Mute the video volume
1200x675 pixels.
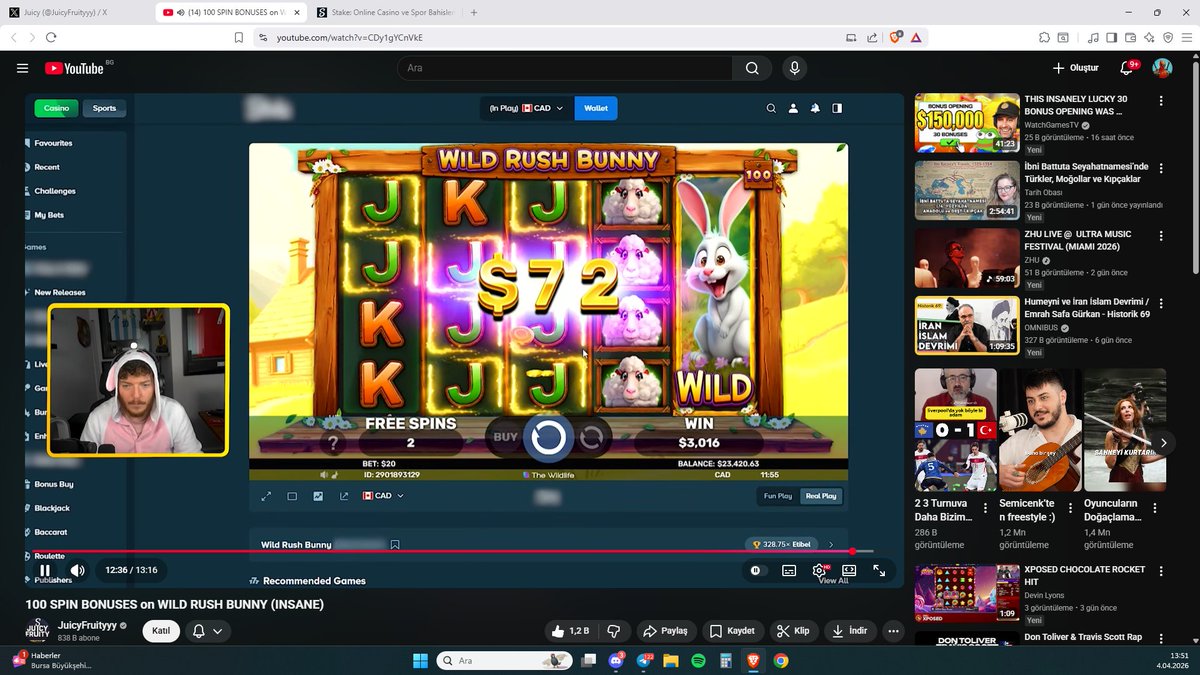click(x=77, y=570)
